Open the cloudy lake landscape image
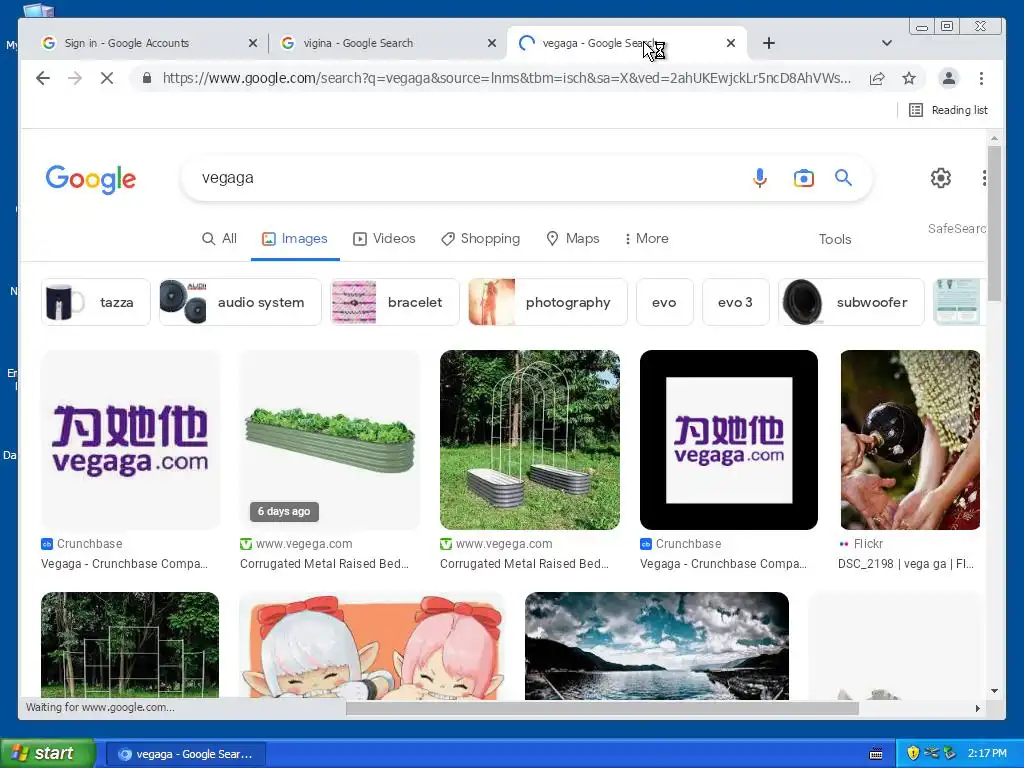This screenshot has height=768, width=1024. coord(656,646)
